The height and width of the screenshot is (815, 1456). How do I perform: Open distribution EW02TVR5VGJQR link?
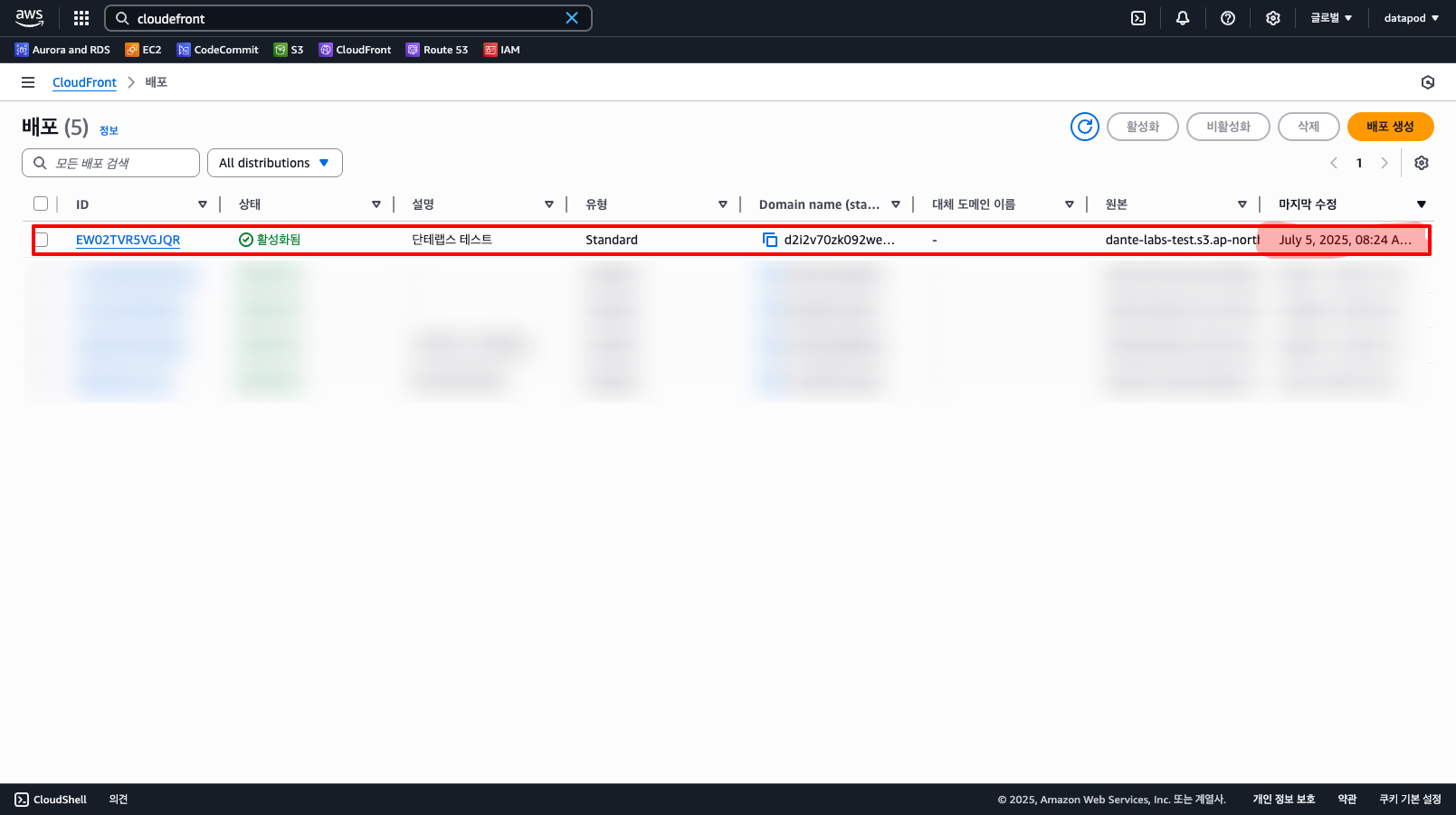point(128,240)
